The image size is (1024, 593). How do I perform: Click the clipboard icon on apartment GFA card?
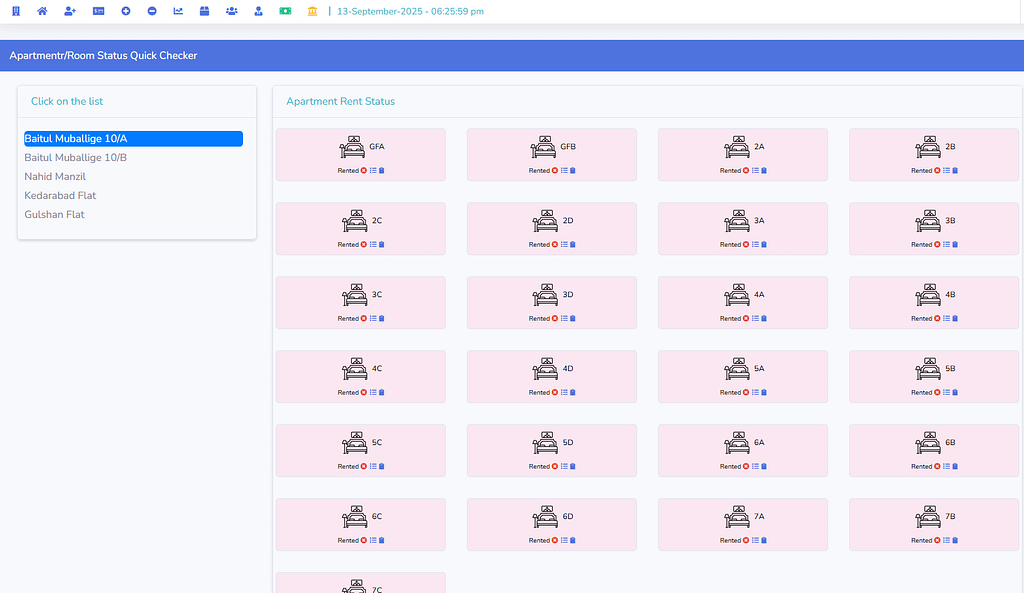[381, 170]
